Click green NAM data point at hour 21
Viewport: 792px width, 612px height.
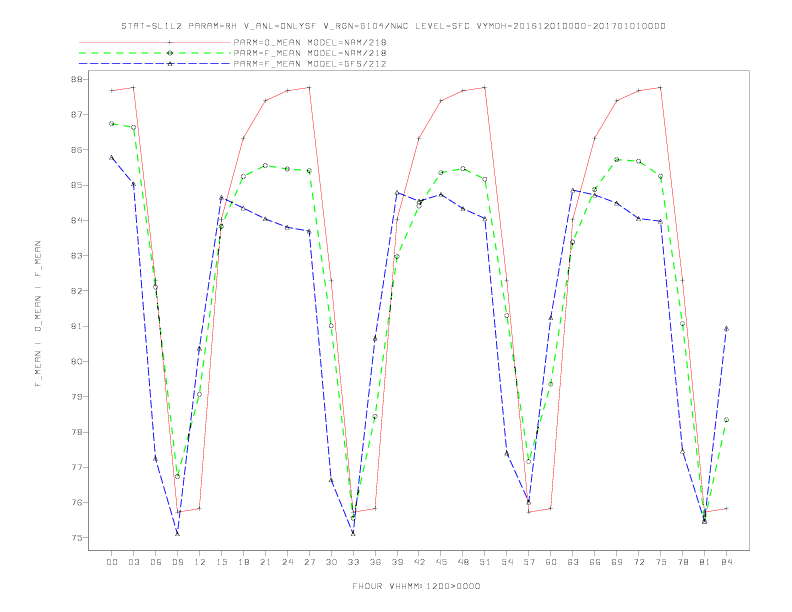(x=265, y=165)
